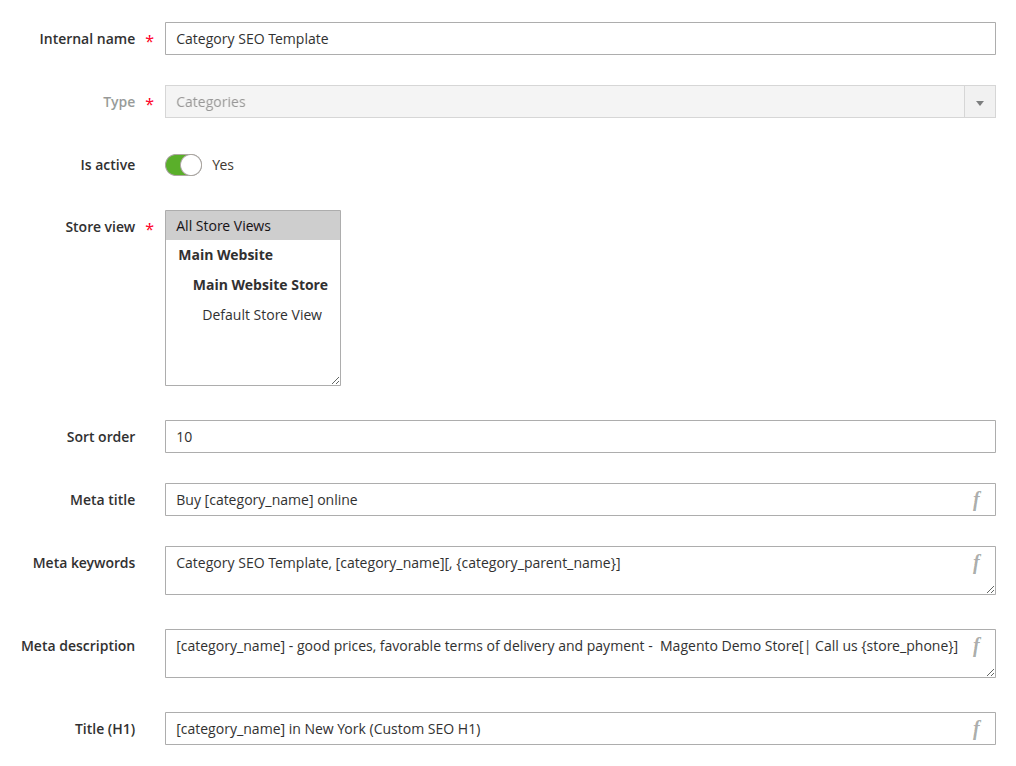
Task: Insert a variable into the Meta title field
Action: [x=976, y=499]
